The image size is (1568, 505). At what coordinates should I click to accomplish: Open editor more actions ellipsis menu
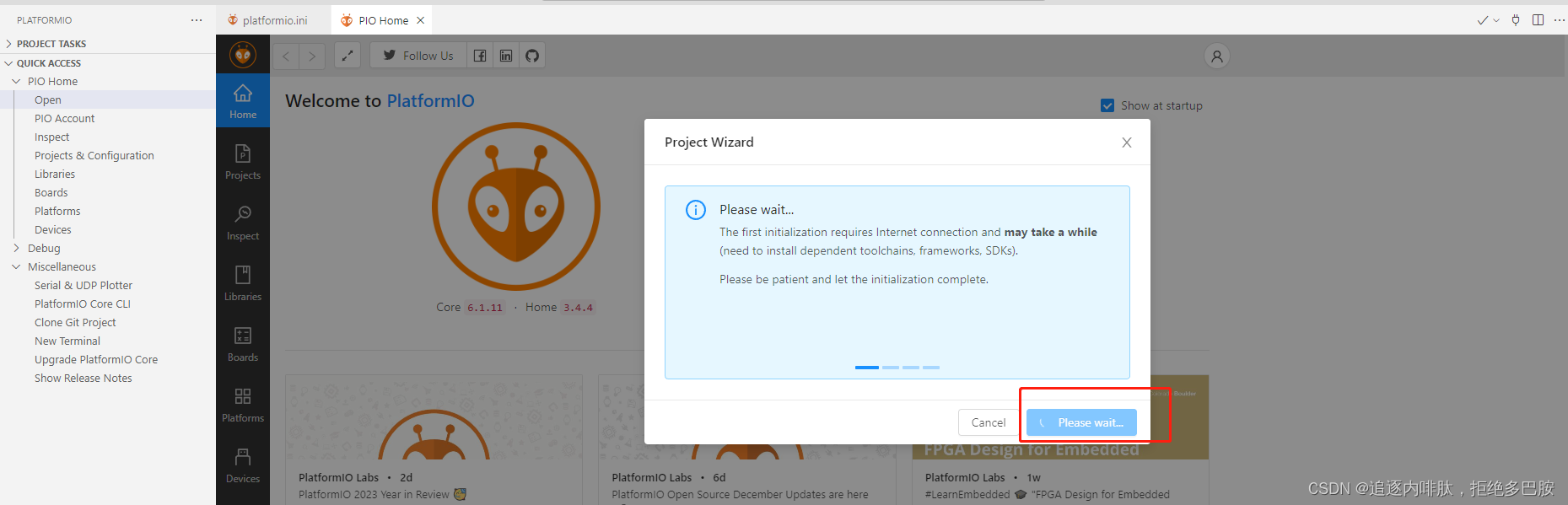click(x=1559, y=20)
